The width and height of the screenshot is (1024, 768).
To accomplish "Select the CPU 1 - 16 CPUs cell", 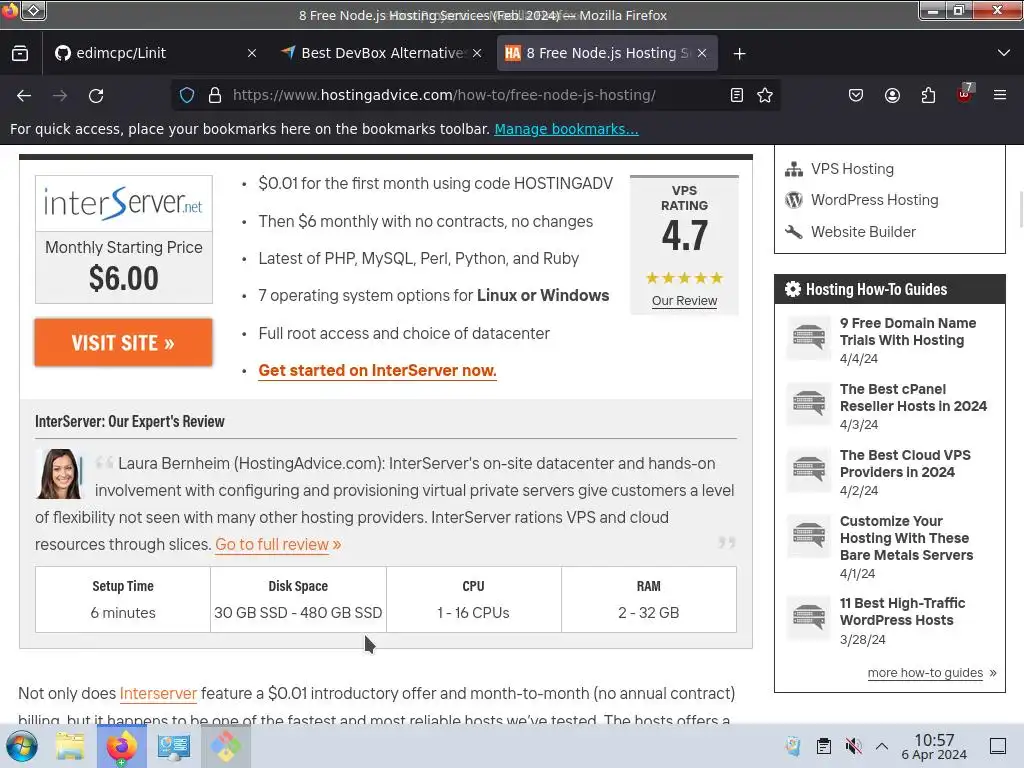I will 473,600.
